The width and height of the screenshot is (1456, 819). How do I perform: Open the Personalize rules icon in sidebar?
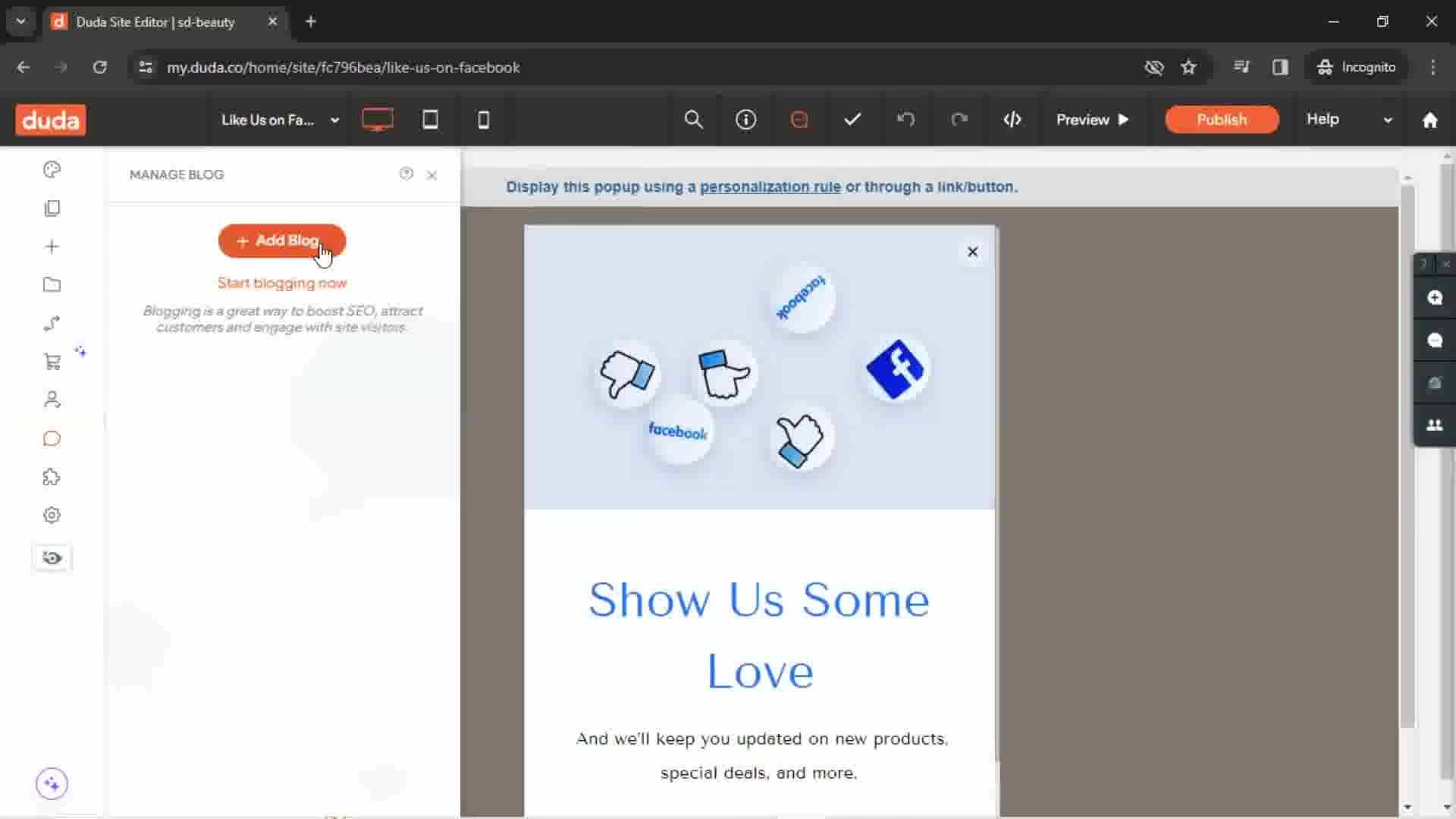(x=52, y=324)
